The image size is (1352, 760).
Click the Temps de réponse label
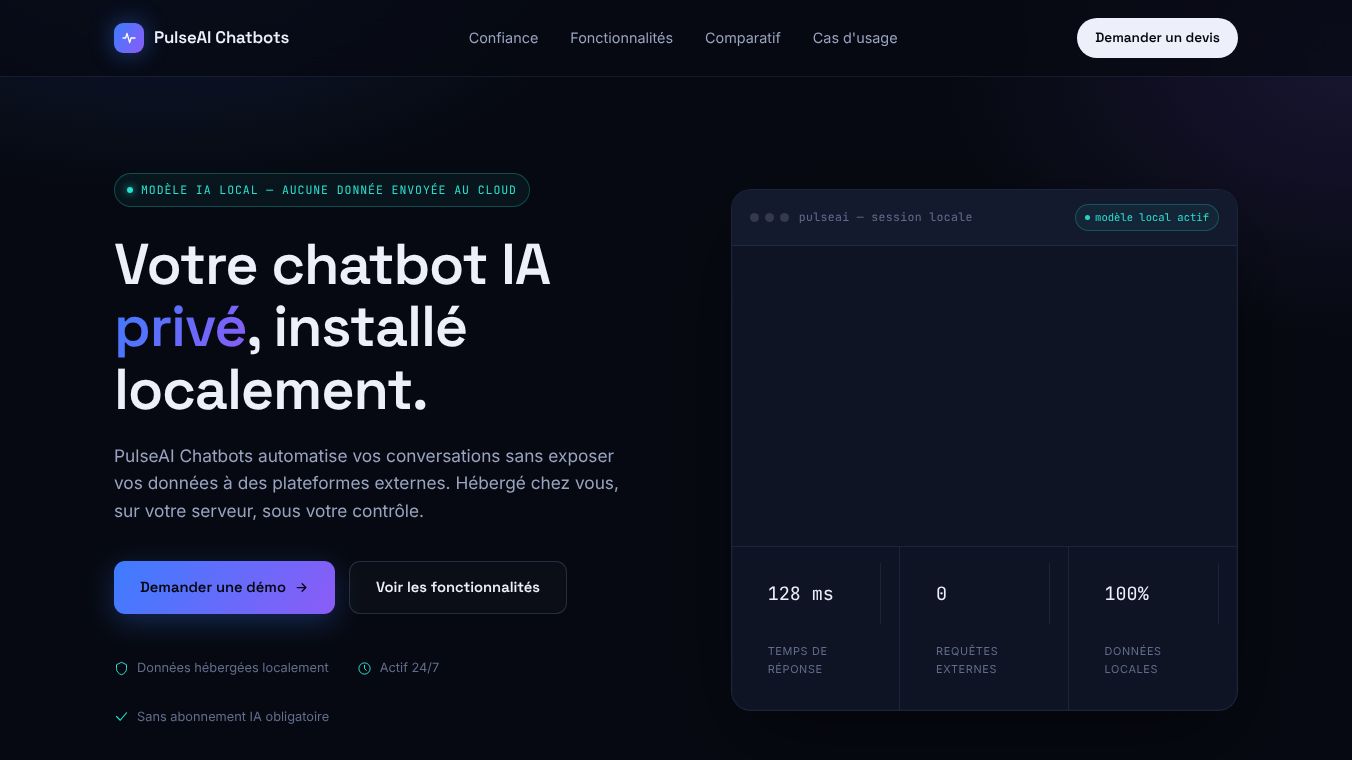point(797,660)
